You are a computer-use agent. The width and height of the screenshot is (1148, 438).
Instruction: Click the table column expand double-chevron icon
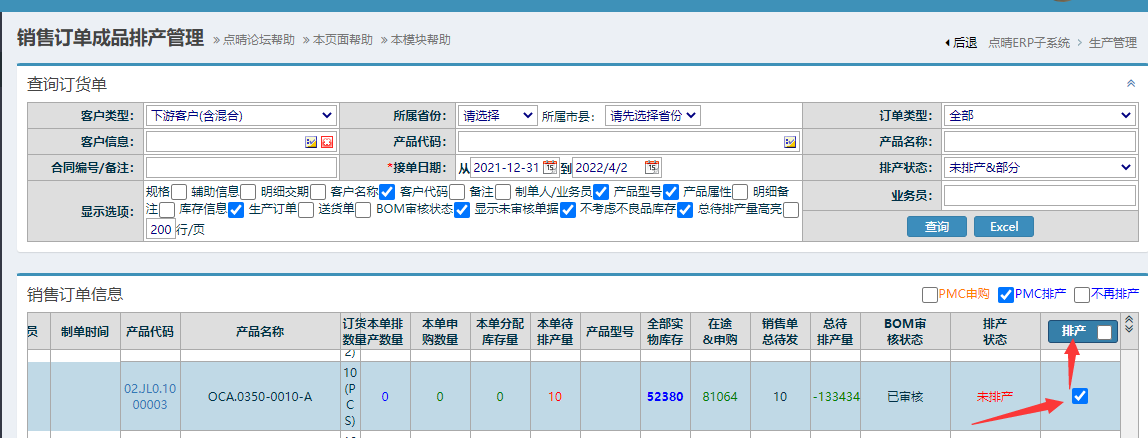click(x=1130, y=323)
